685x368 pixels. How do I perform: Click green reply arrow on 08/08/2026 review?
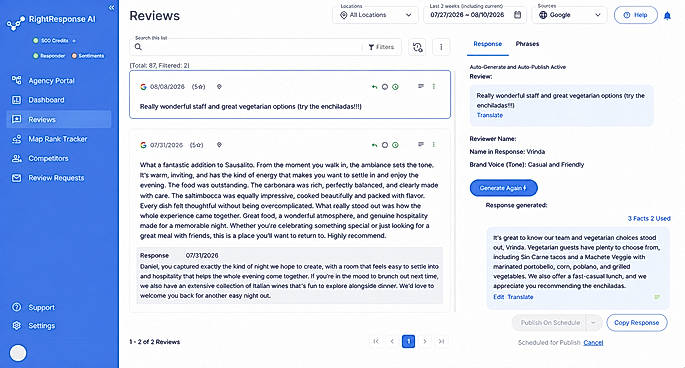(374, 87)
